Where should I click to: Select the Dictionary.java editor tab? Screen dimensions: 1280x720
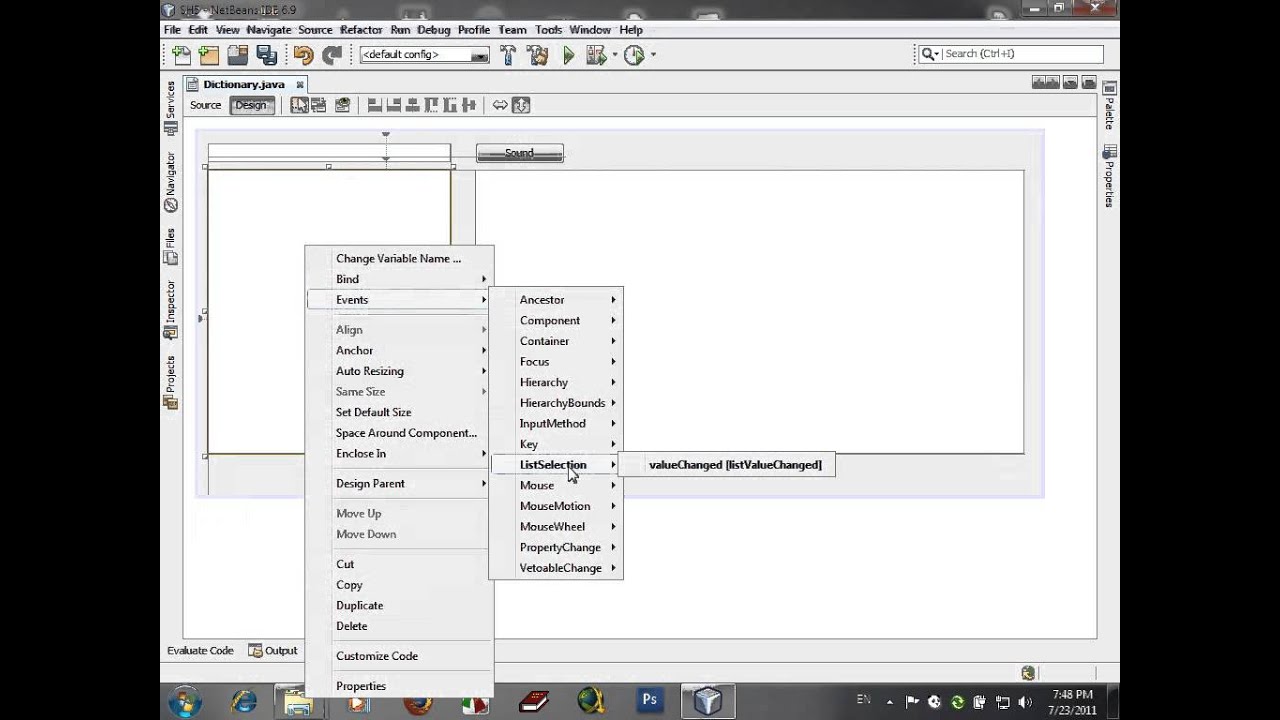coord(244,85)
